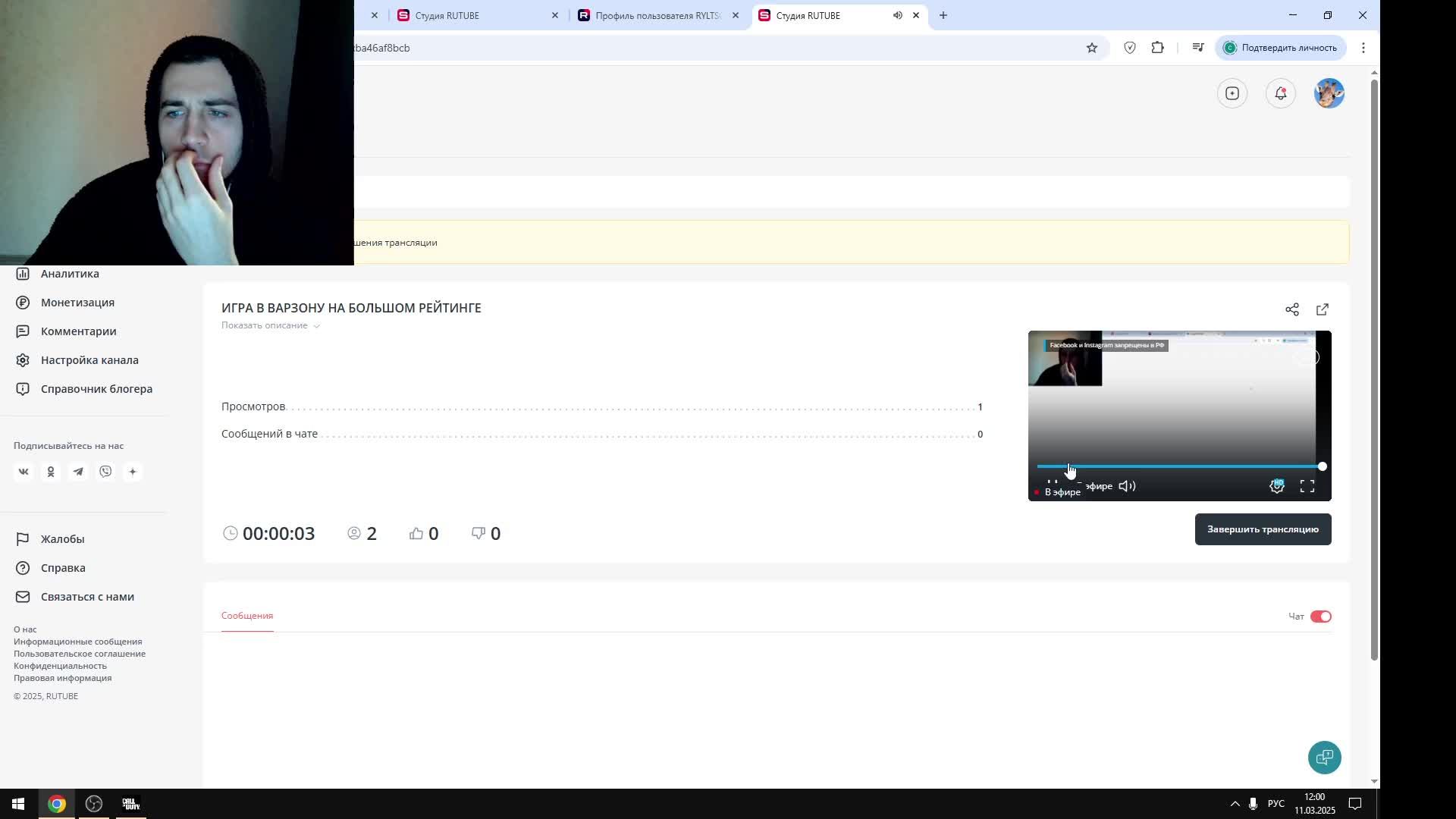Open the VK social link icon
The image size is (1456, 819).
click(24, 472)
